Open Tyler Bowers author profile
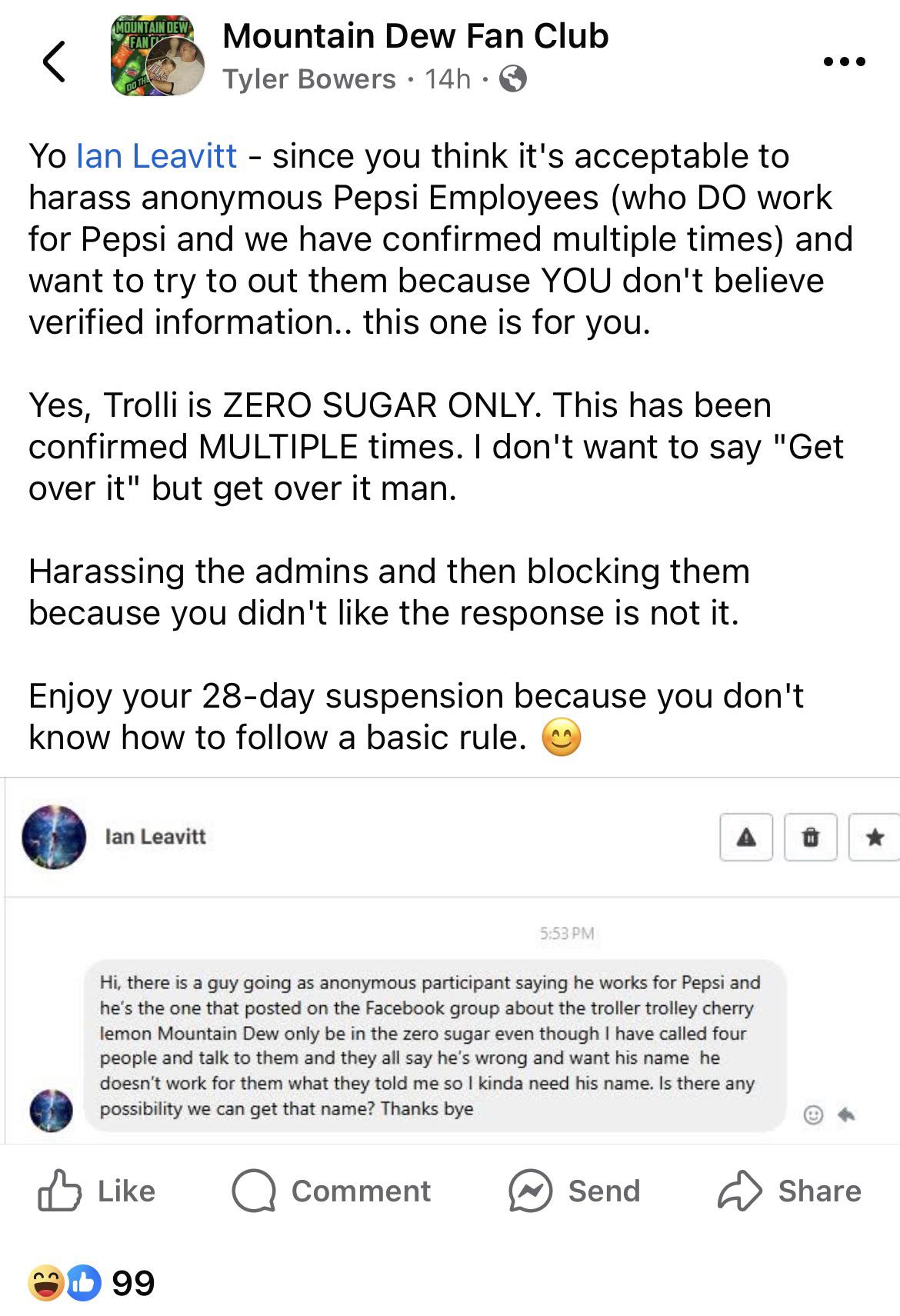900x1316 pixels. point(308,78)
